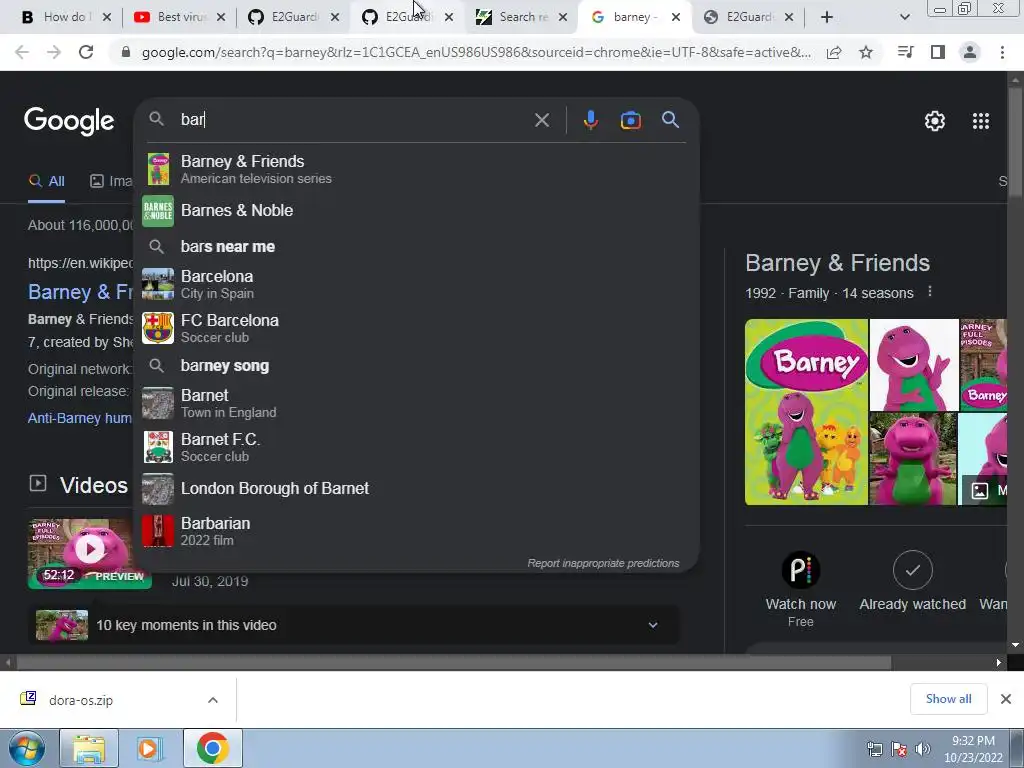Open Chrome media controls icon
This screenshot has width=1024, height=768.
[905, 52]
